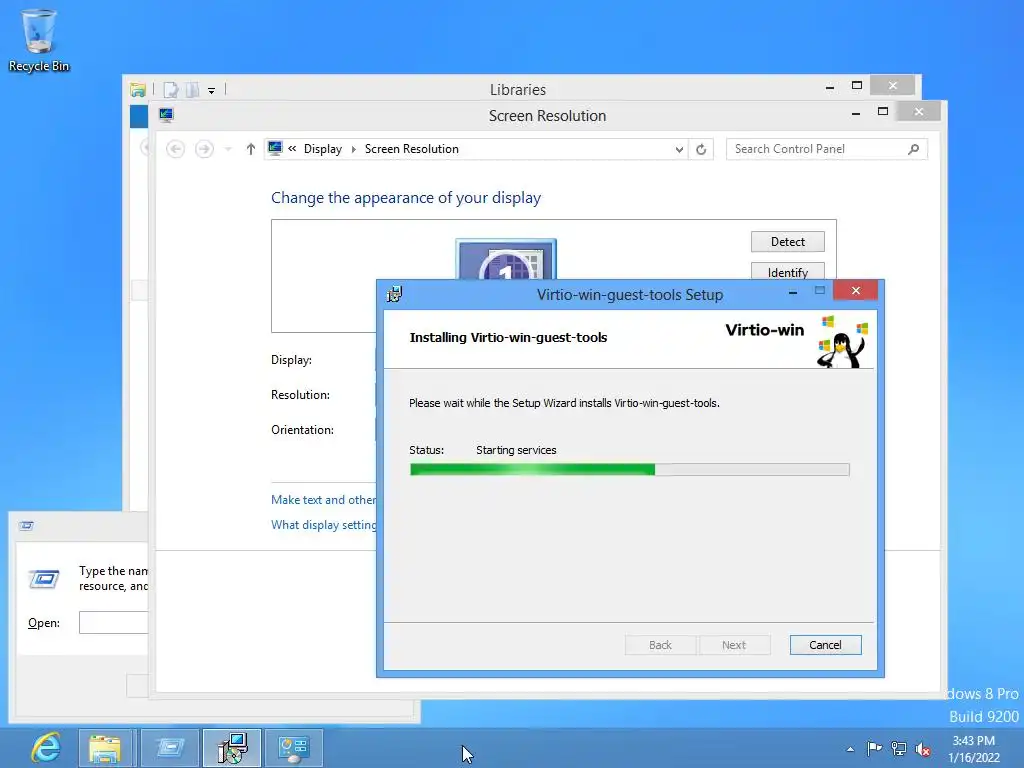Open the Recycle Bin desktop icon
Image resolution: width=1024 pixels, height=768 pixels.
coord(39,40)
